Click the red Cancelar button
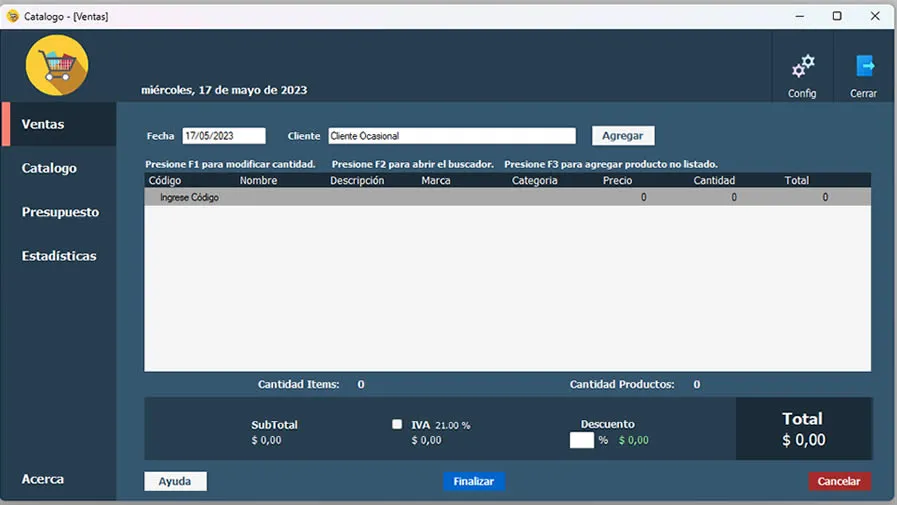Screen dimensions: 897x505 pos(839,481)
